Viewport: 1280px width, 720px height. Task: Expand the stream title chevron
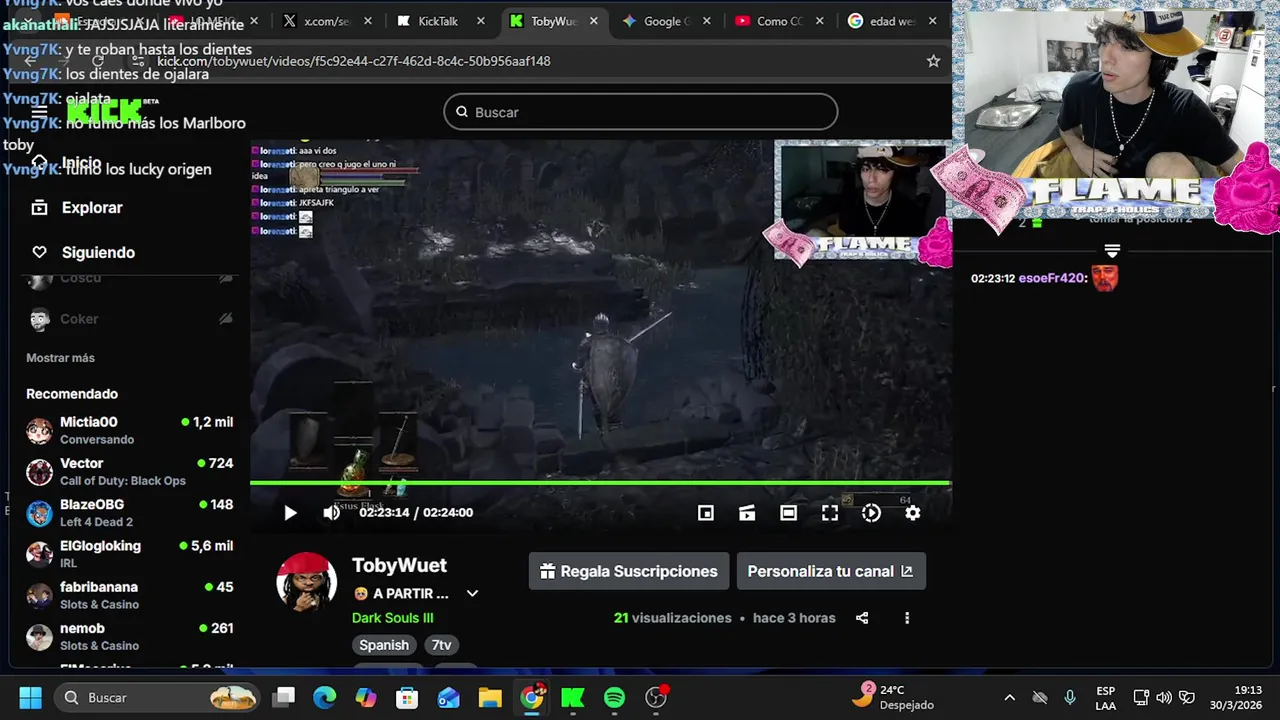(472, 593)
